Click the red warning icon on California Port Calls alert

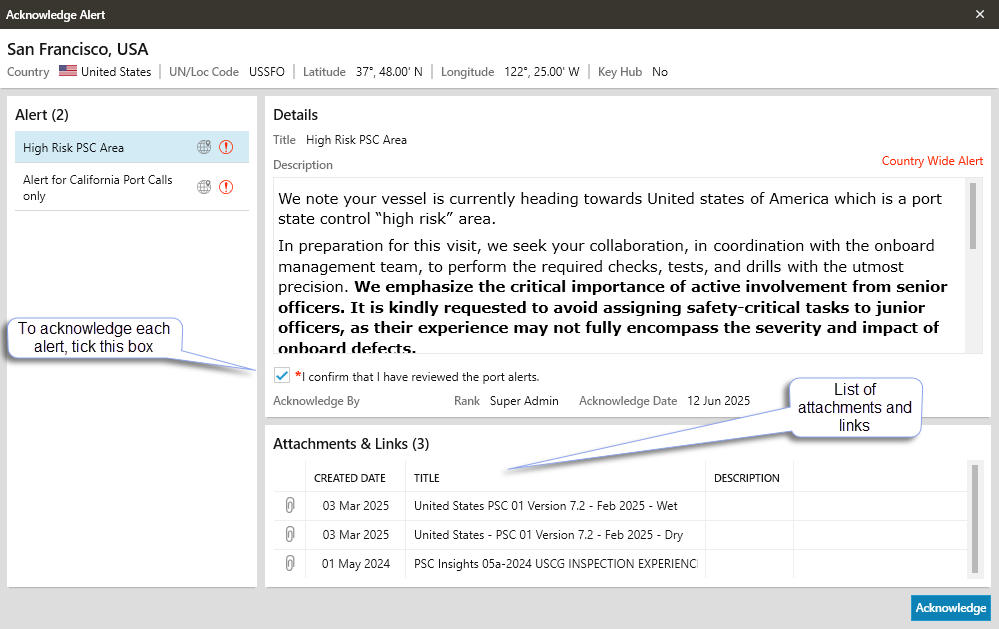[226, 187]
